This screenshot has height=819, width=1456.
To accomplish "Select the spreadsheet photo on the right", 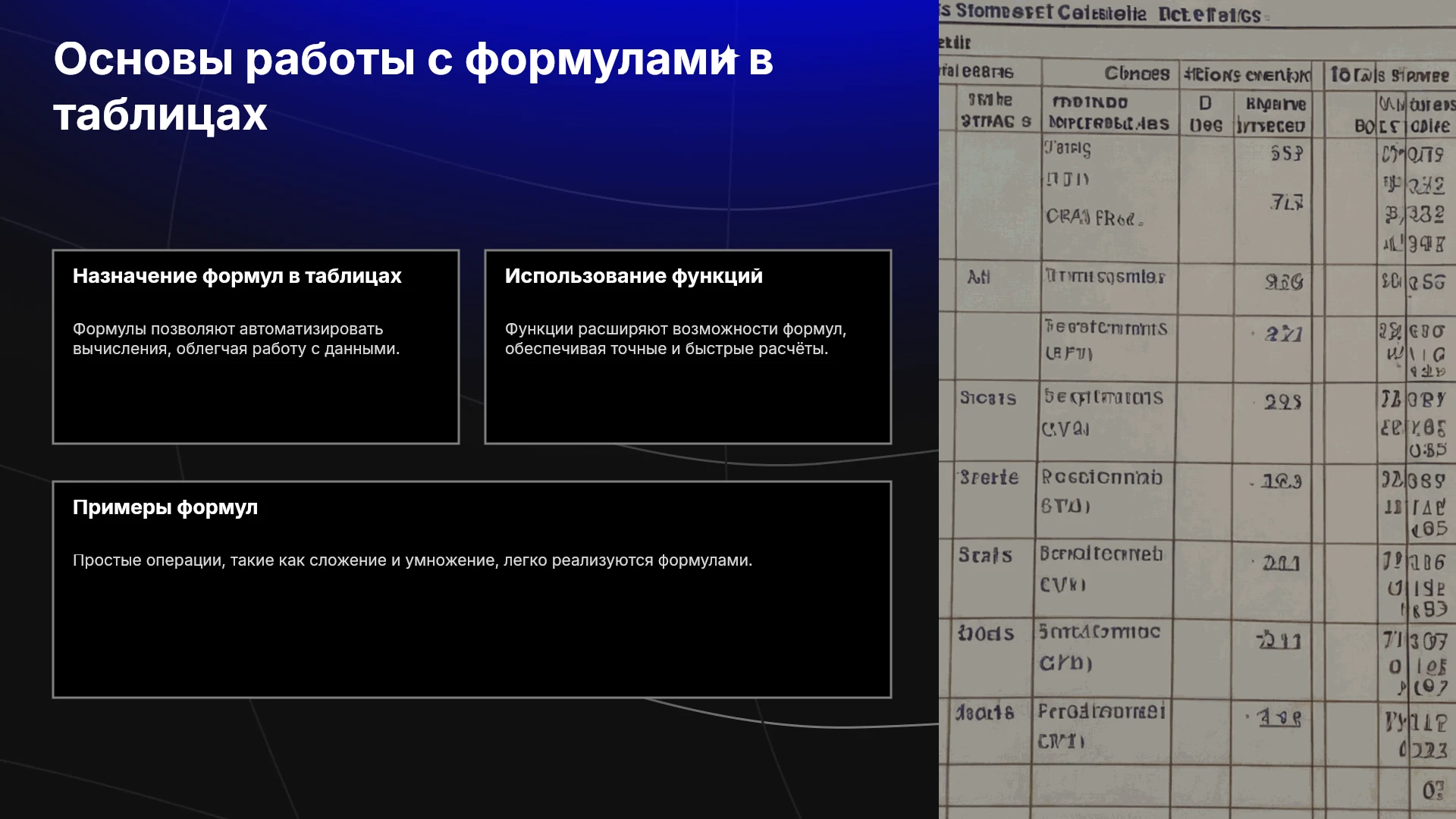I will click(1197, 409).
